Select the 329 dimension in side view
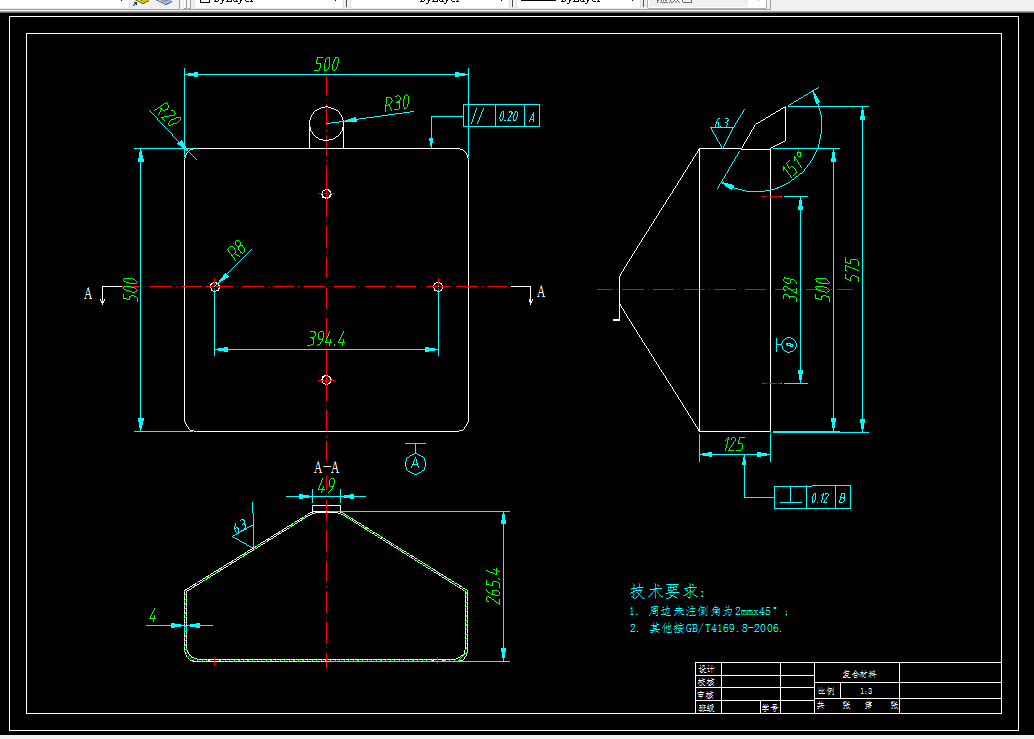The image size is (1034, 739). tap(790, 289)
